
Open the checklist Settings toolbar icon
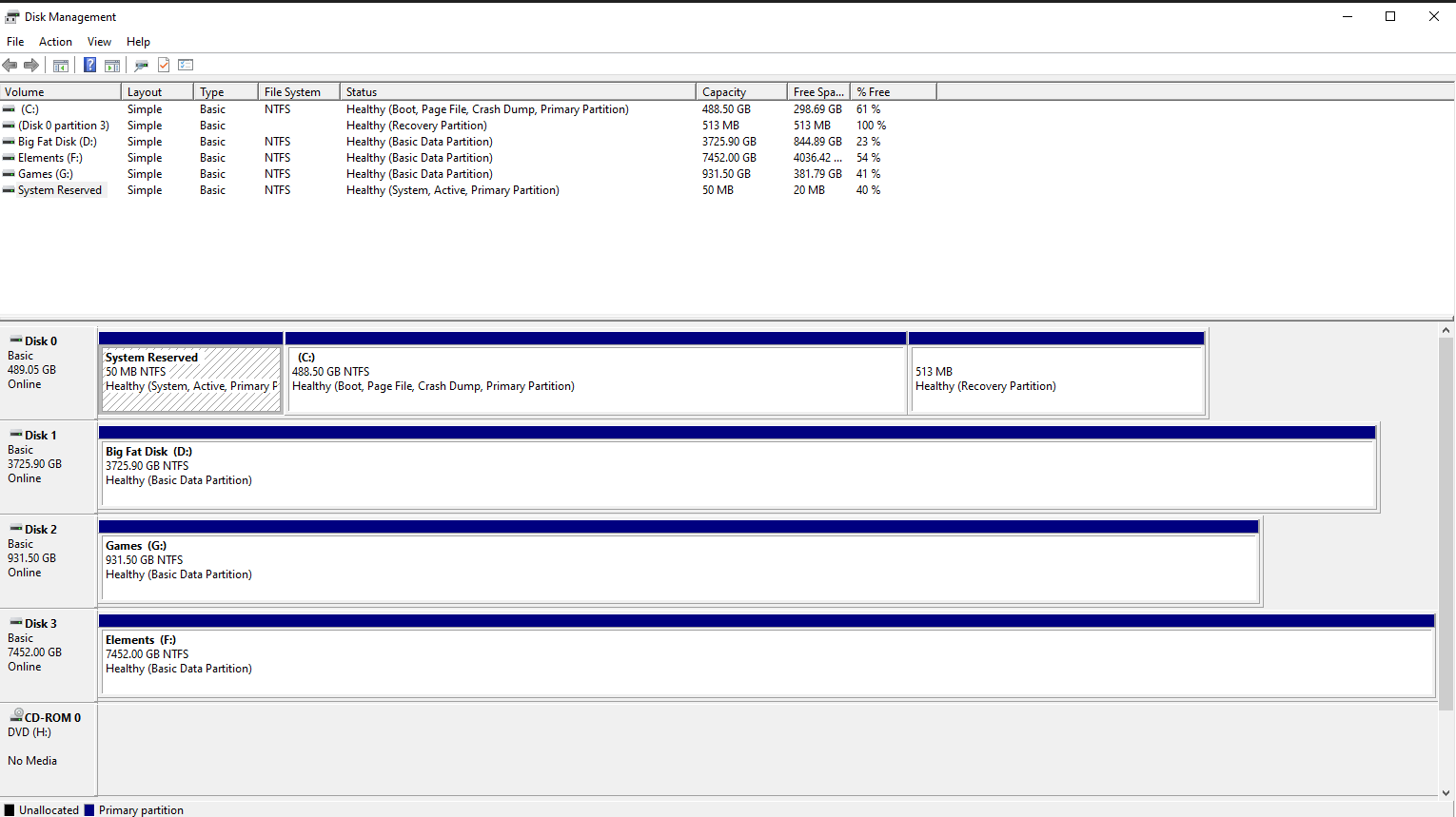[186, 65]
